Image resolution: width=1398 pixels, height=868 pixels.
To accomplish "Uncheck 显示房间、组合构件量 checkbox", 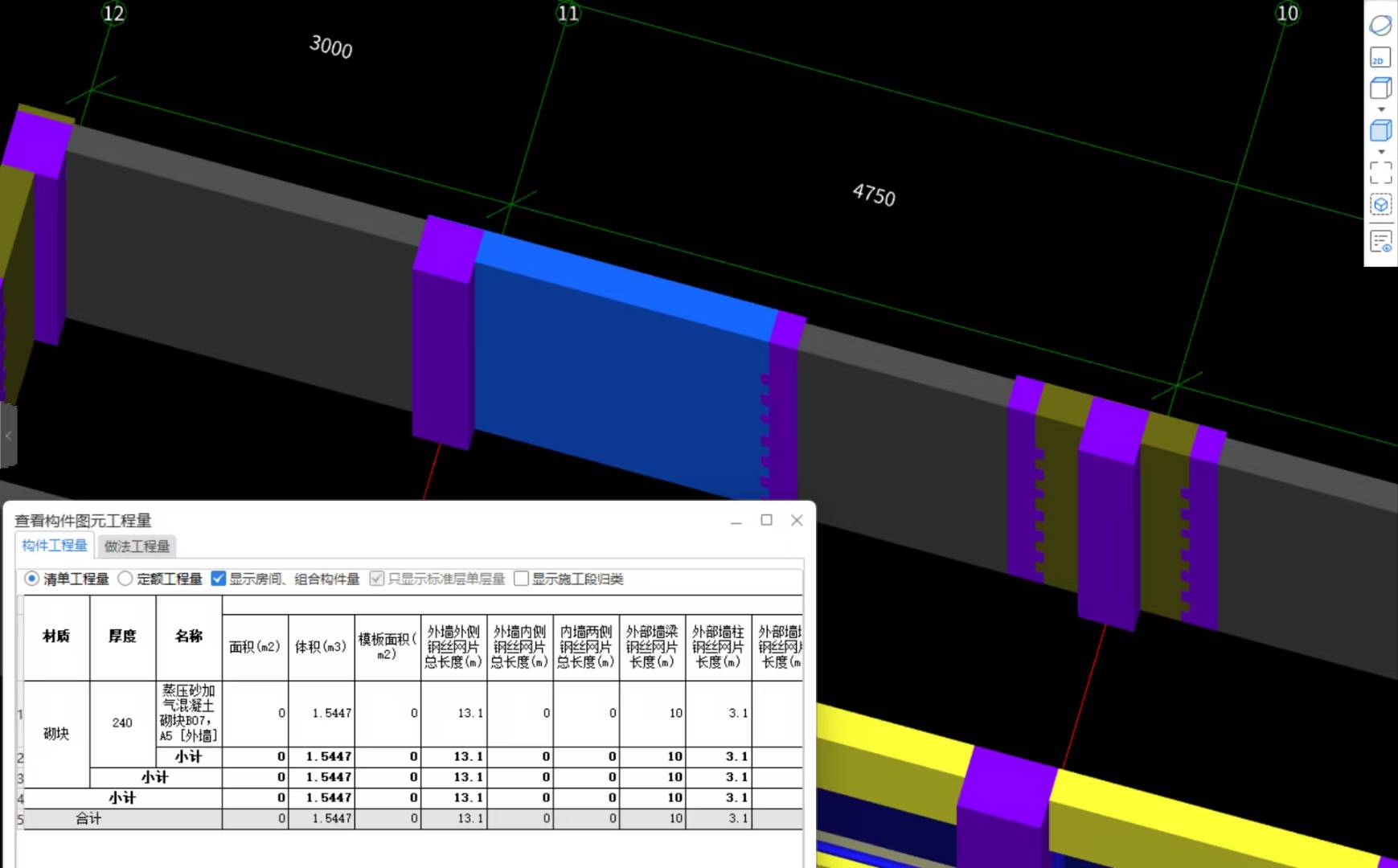I will point(218,579).
